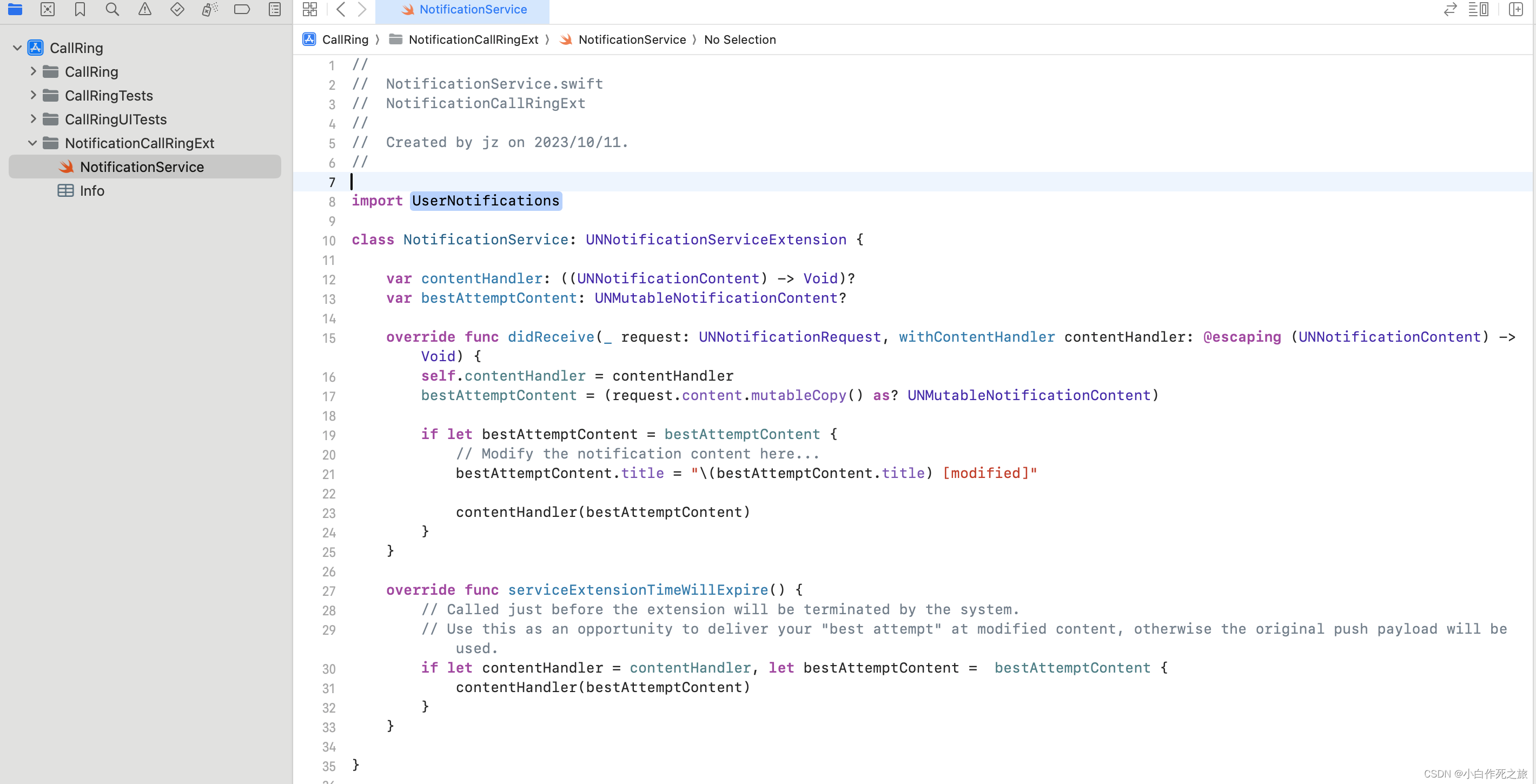Open the Breakpoint navigator icon
Screen dimensions: 1536x784
pos(242,9)
